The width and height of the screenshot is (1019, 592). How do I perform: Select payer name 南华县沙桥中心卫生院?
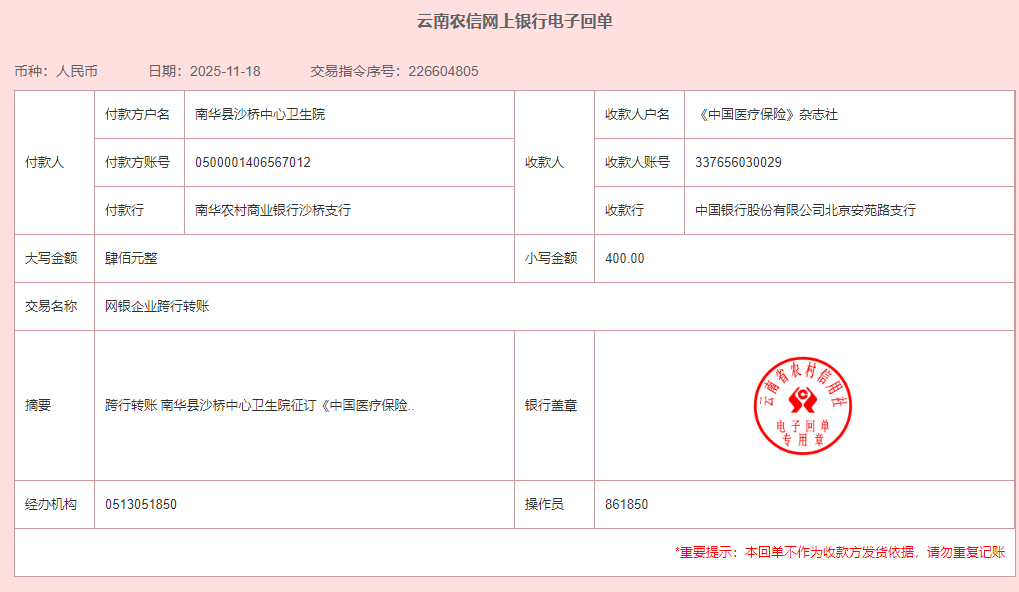click(x=260, y=114)
